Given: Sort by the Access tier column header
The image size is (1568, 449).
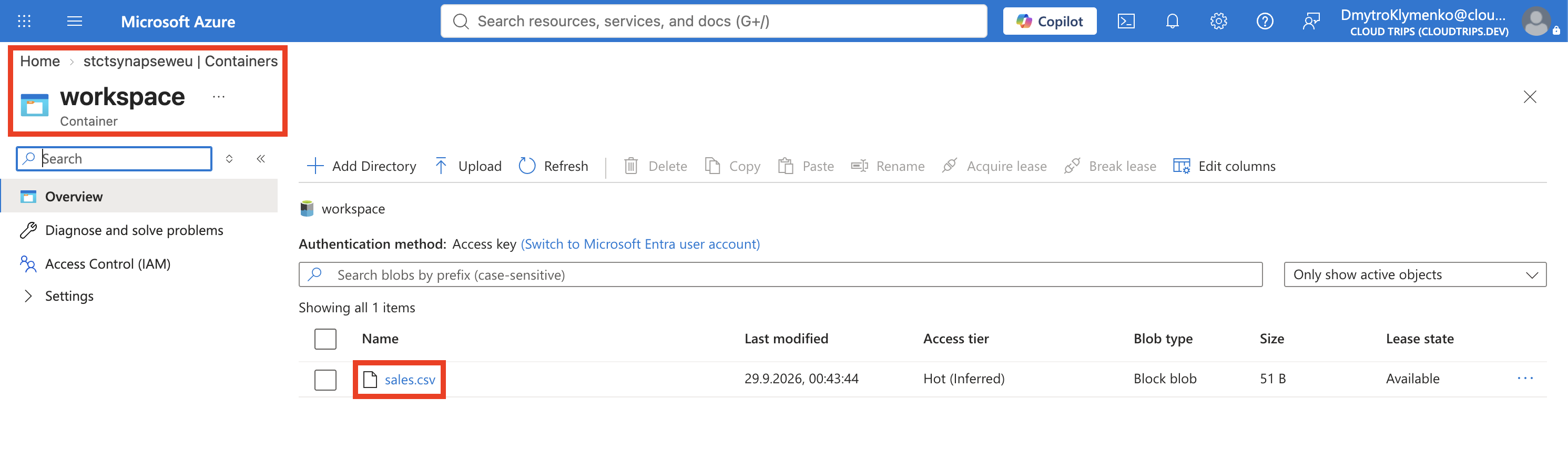Looking at the screenshot, I should click(x=955, y=339).
